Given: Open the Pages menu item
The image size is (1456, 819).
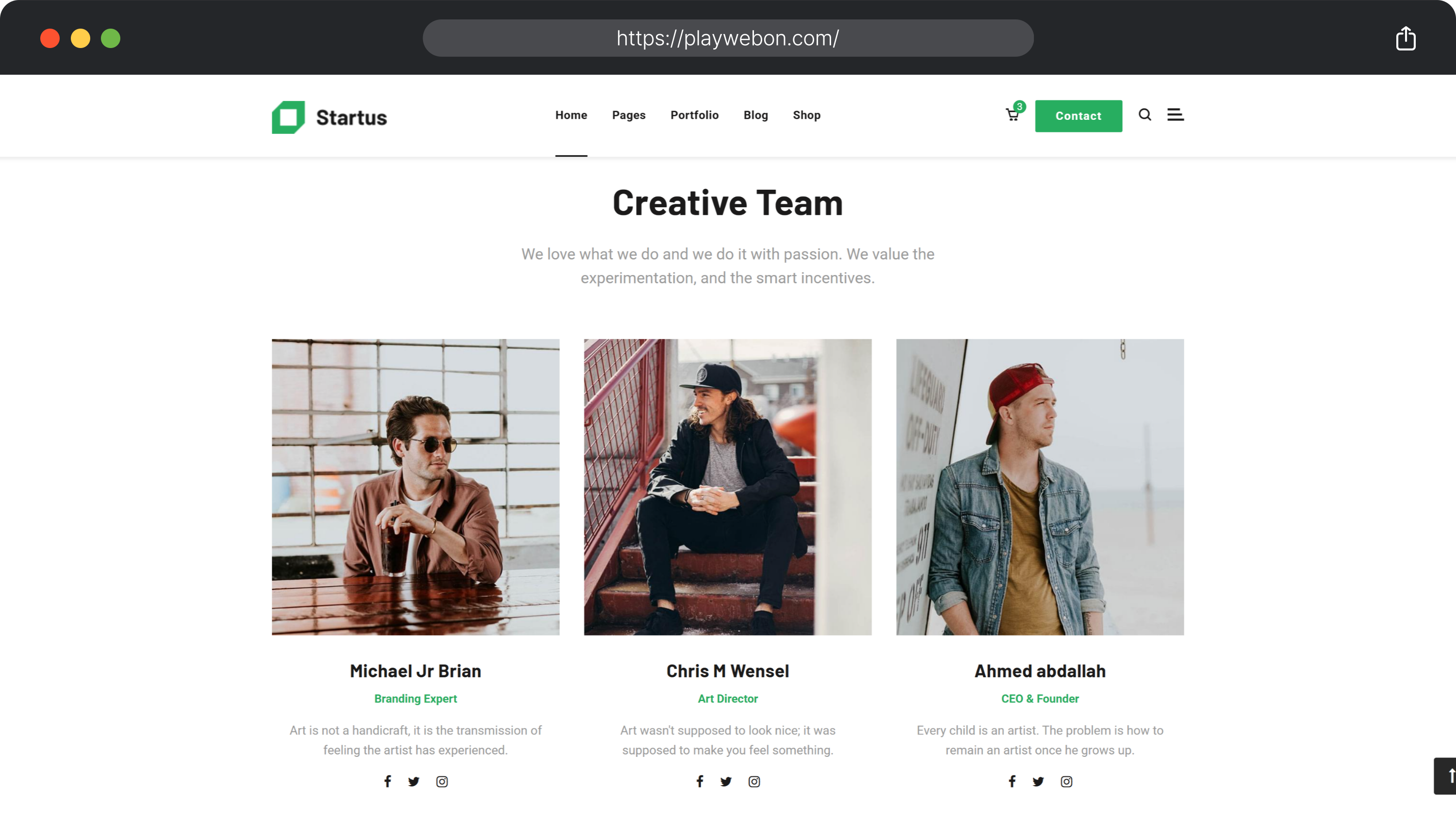Looking at the screenshot, I should [x=628, y=115].
